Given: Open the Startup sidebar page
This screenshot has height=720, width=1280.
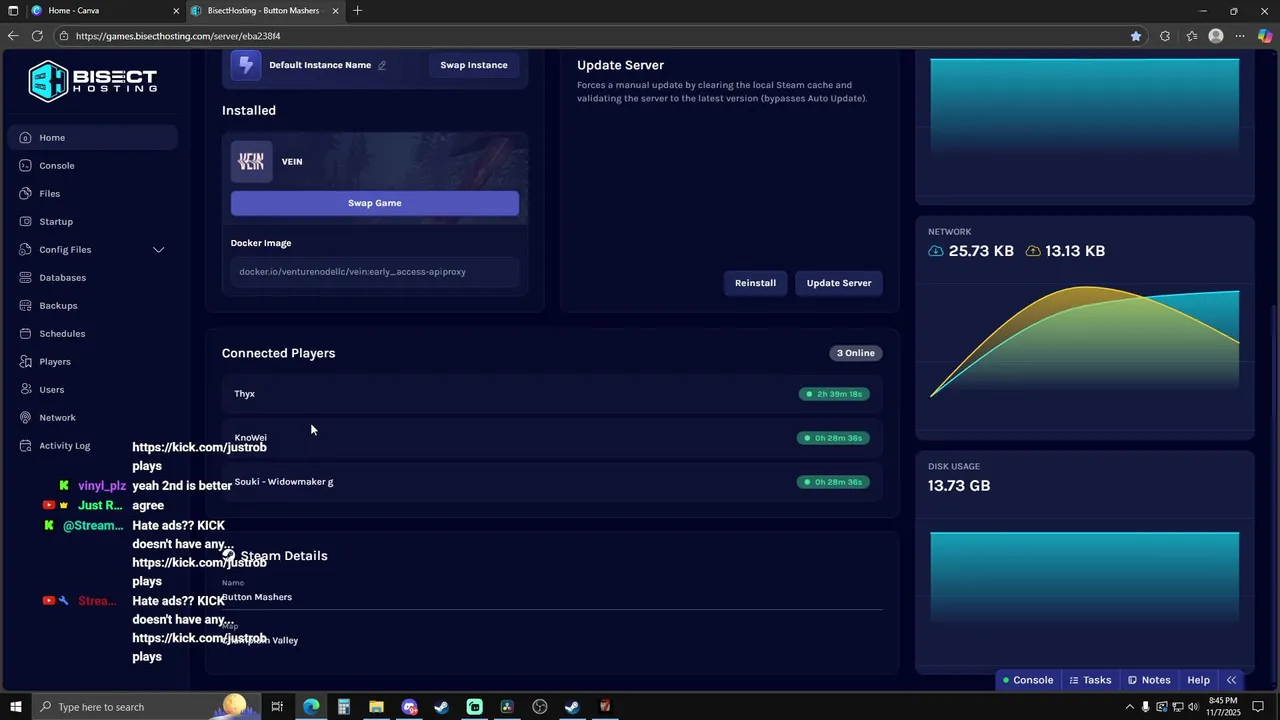Looking at the screenshot, I should coord(93,221).
